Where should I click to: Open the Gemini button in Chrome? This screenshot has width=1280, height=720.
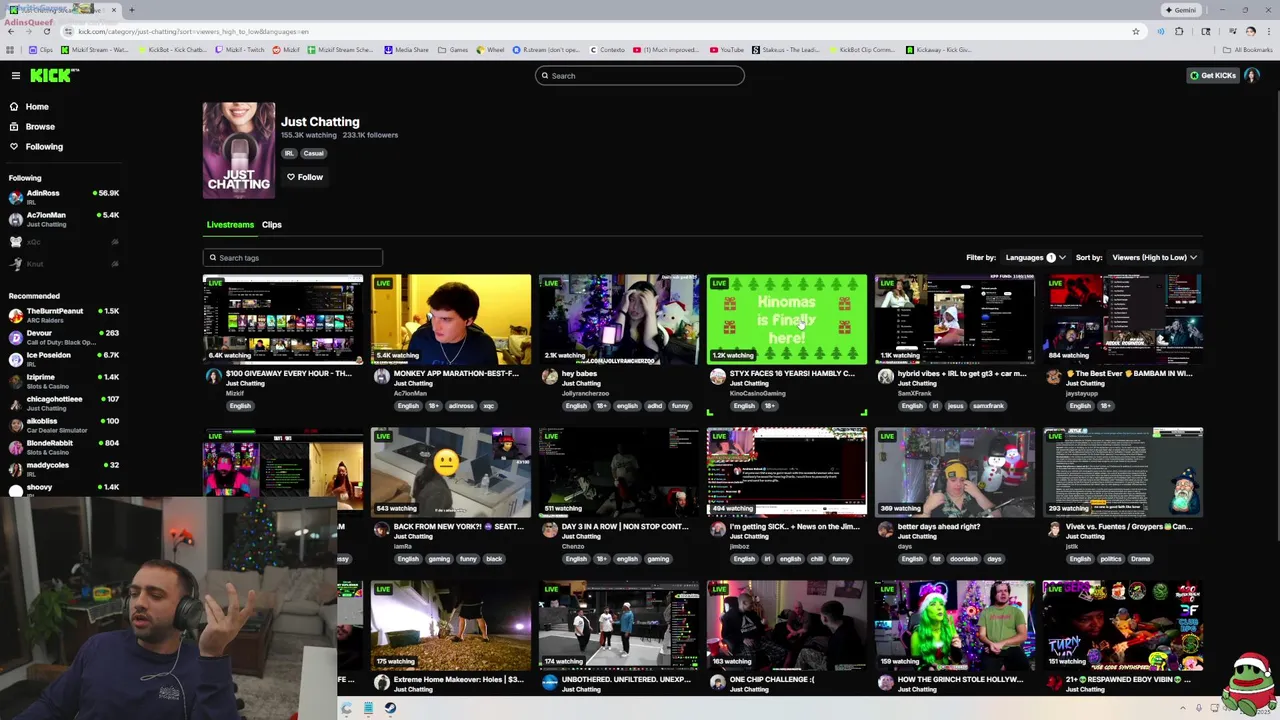point(1181,10)
